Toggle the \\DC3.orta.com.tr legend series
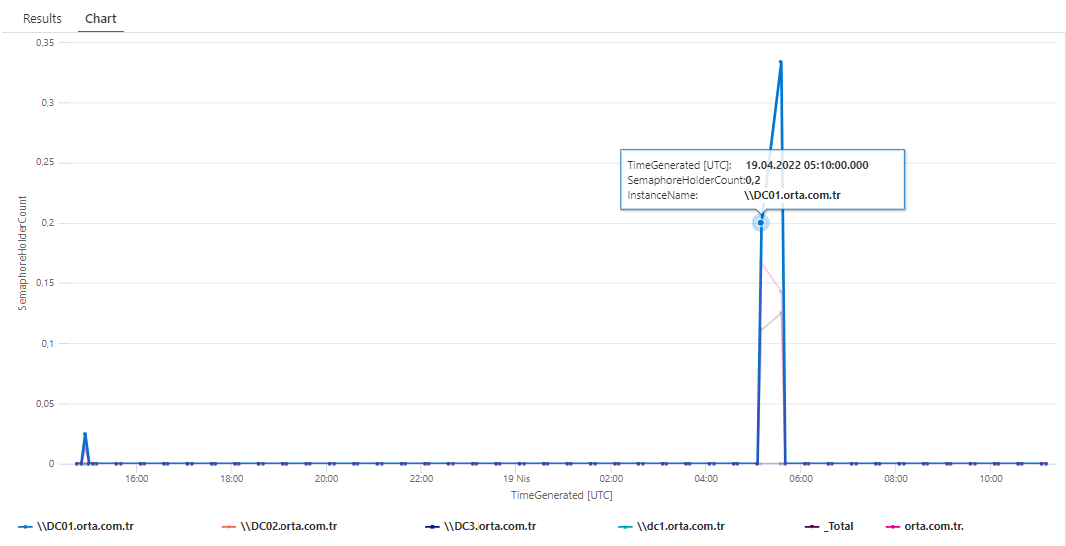1066x546 pixels. pyautogui.click(x=481, y=526)
